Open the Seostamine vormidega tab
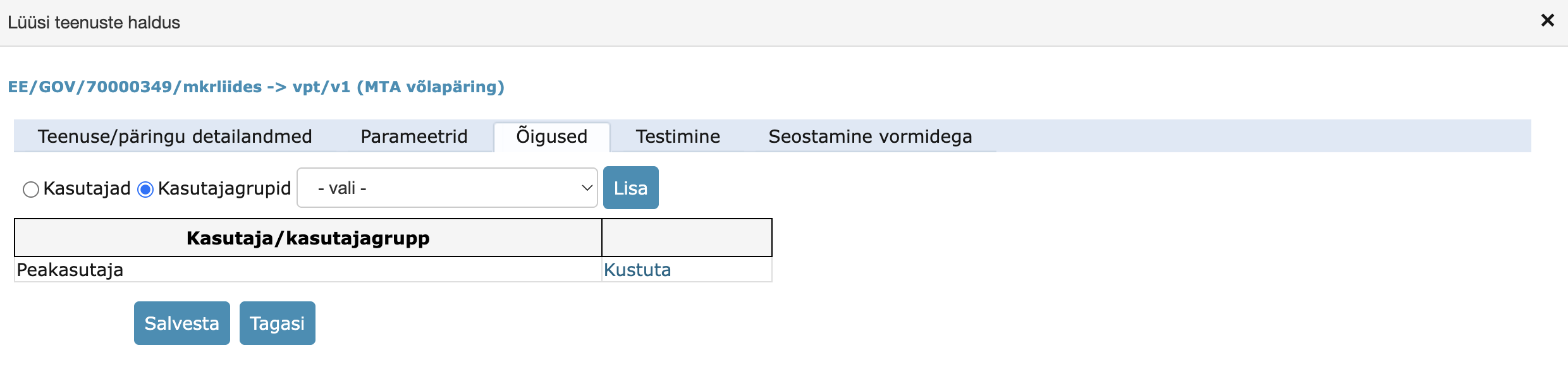The width and height of the screenshot is (1568, 374). click(x=870, y=136)
